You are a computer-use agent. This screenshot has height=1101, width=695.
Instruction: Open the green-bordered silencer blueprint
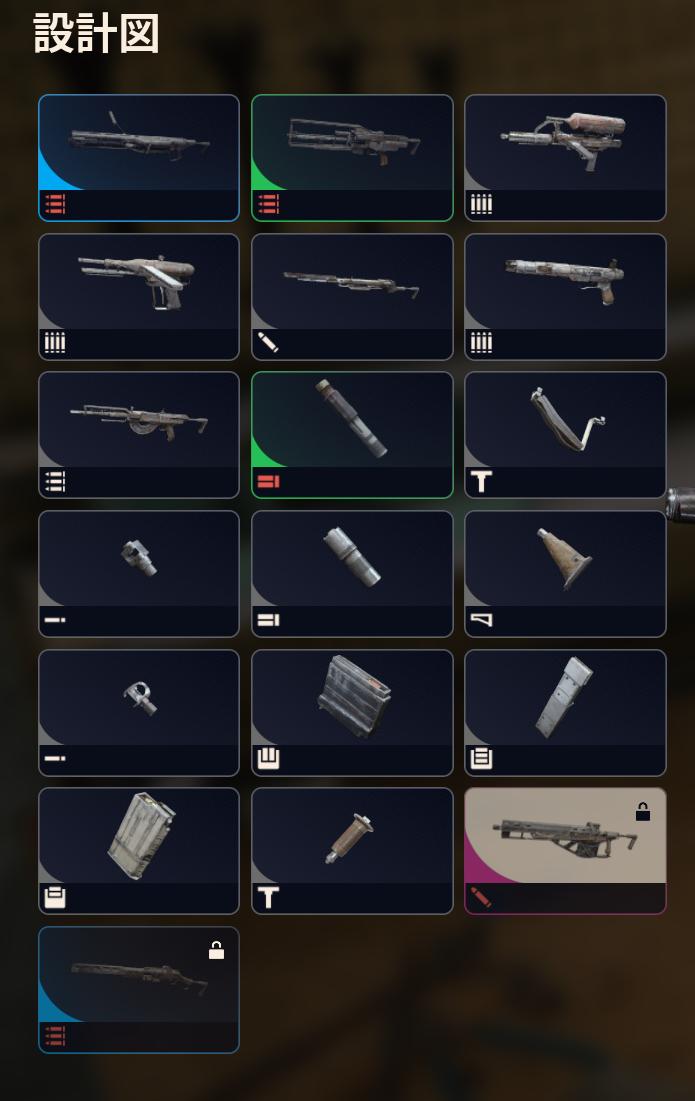click(352, 435)
